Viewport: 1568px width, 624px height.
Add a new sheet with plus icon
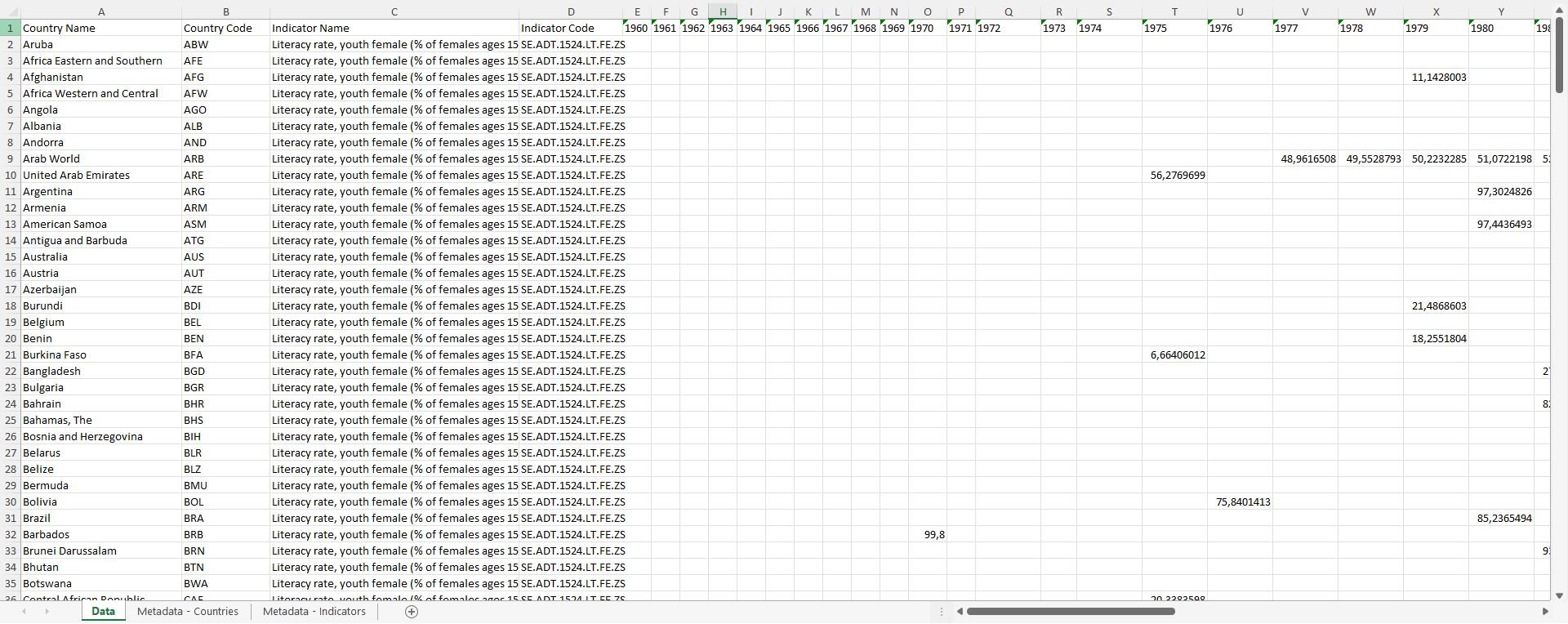click(x=412, y=612)
